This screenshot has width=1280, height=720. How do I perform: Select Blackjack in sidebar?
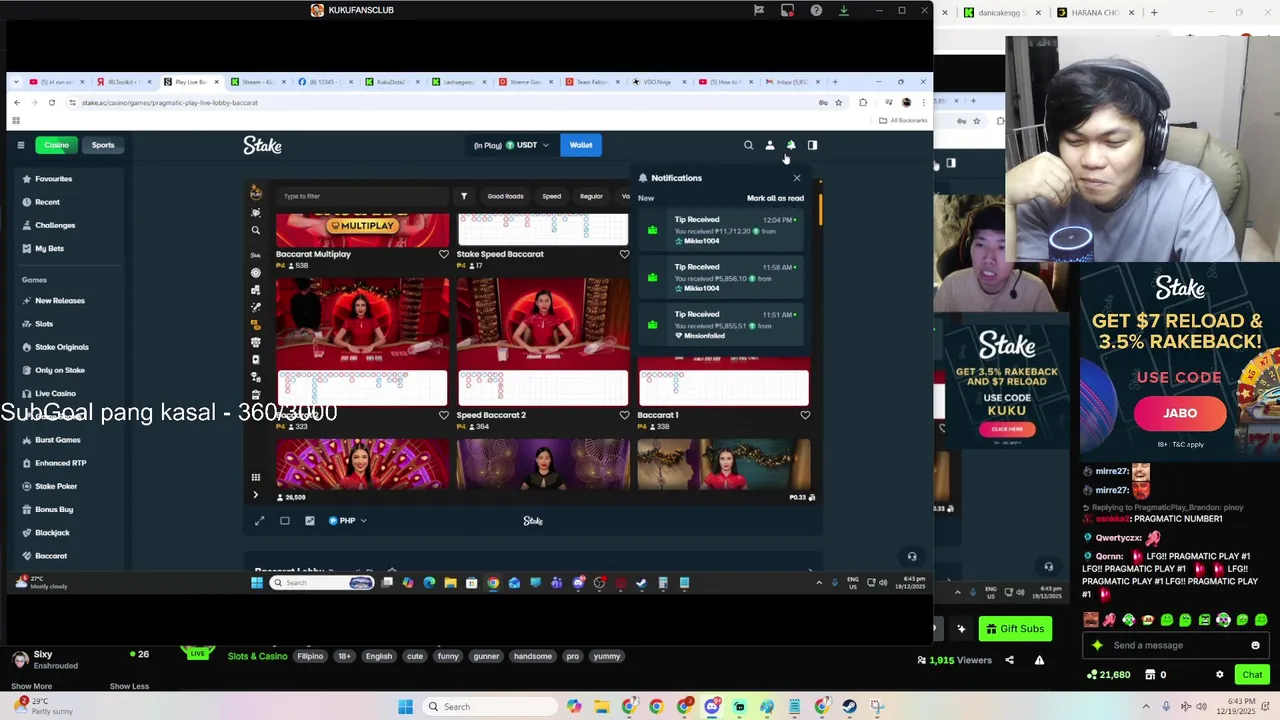(52, 533)
